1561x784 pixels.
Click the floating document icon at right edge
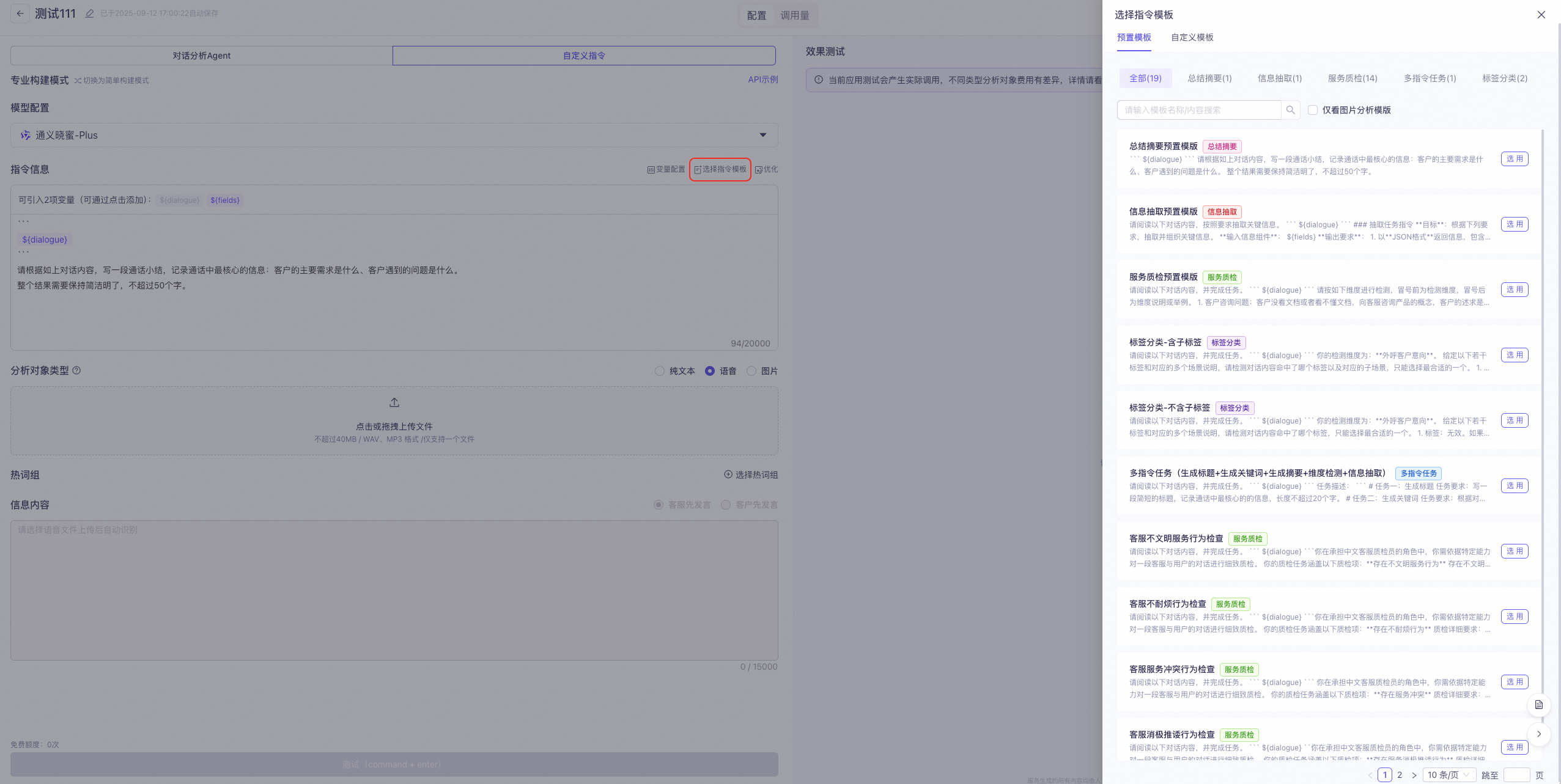[1538, 705]
